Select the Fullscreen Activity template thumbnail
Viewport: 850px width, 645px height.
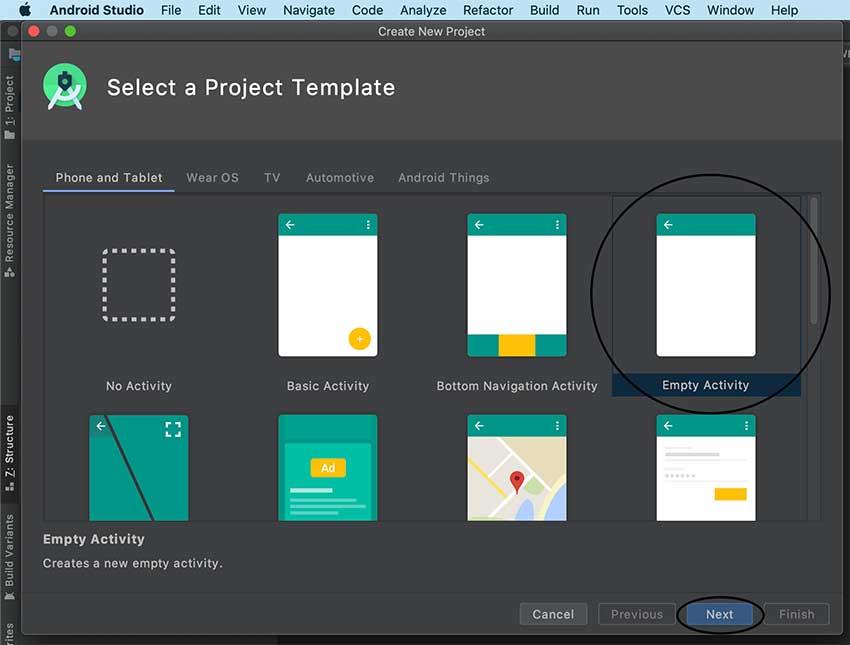pos(139,467)
